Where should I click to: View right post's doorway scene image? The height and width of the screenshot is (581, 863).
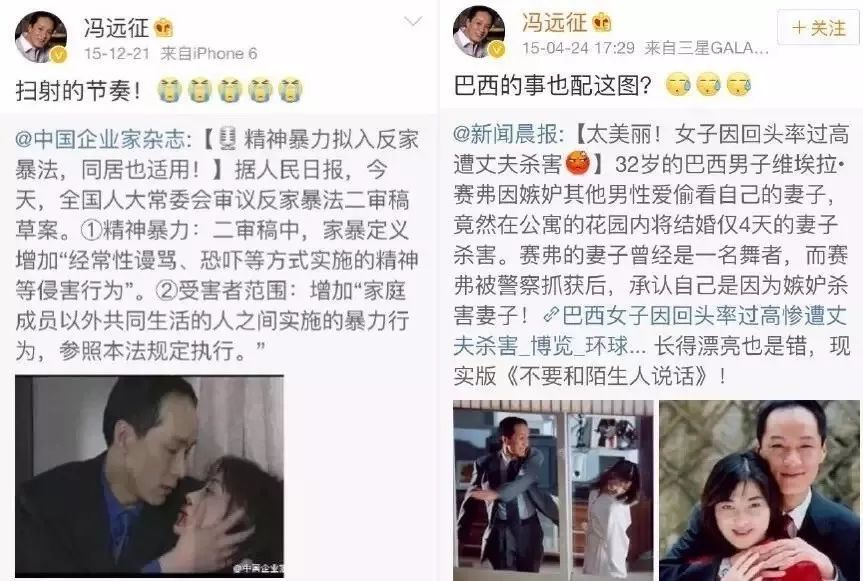pyautogui.click(x=553, y=490)
